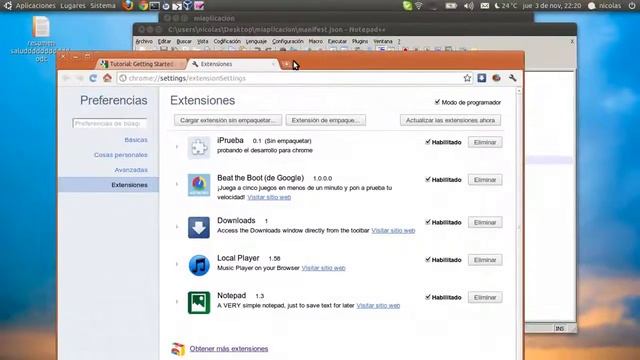Toggle Modo de programador checkbox
This screenshot has height=360, width=640.
tap(437, 102)
